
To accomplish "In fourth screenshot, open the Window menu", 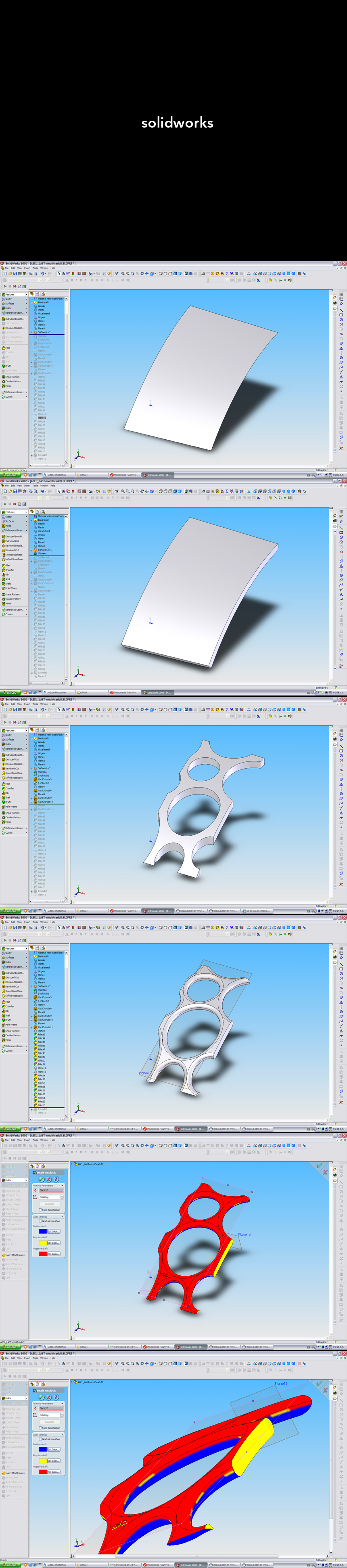I will pos(44,922).
